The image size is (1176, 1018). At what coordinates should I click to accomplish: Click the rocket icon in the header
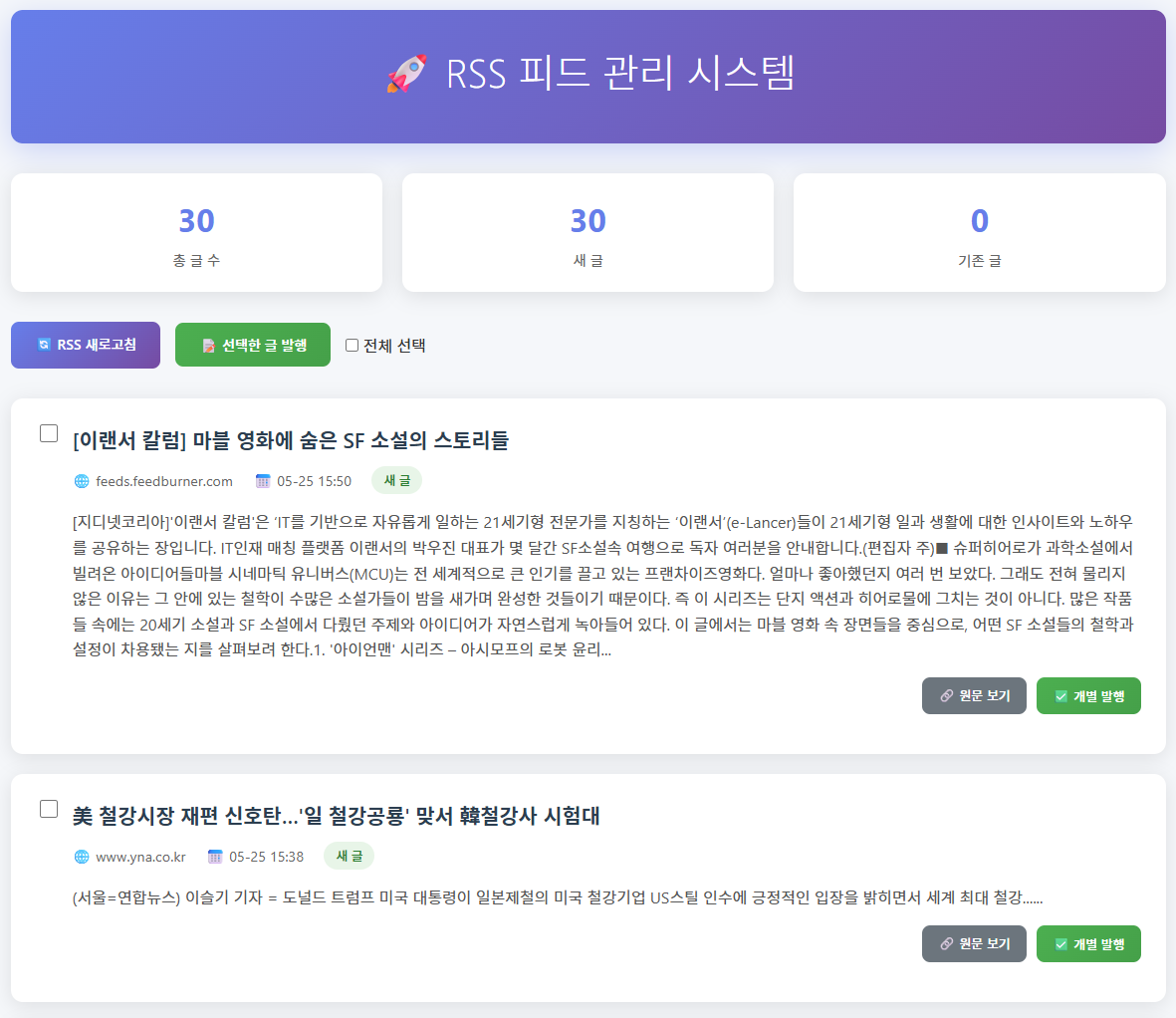pos(406,74)
